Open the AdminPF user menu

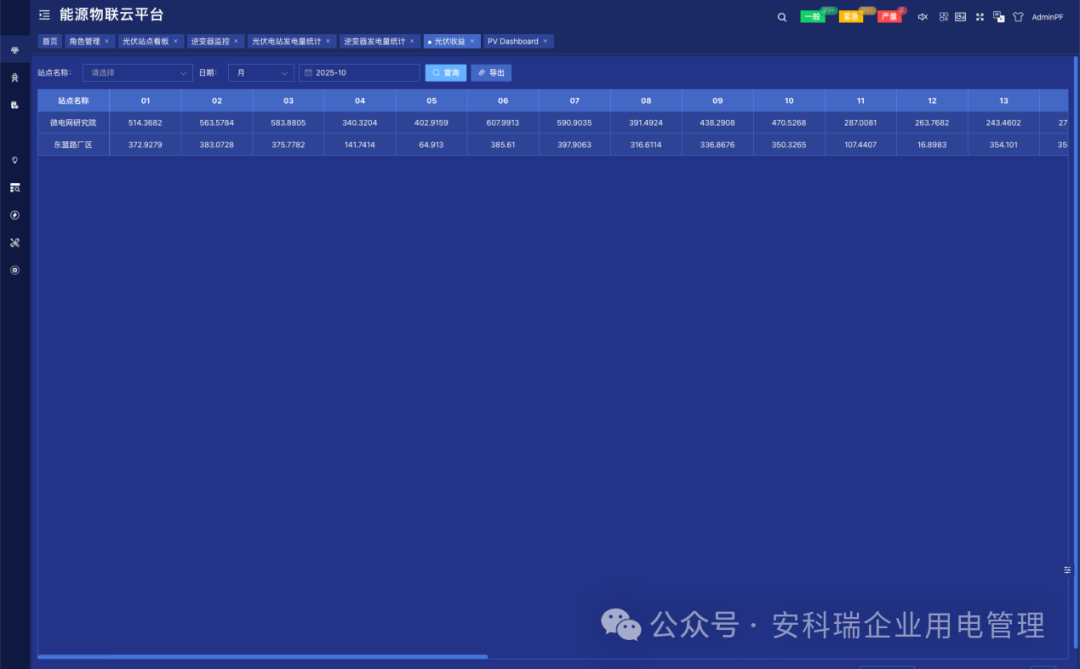1048,17
